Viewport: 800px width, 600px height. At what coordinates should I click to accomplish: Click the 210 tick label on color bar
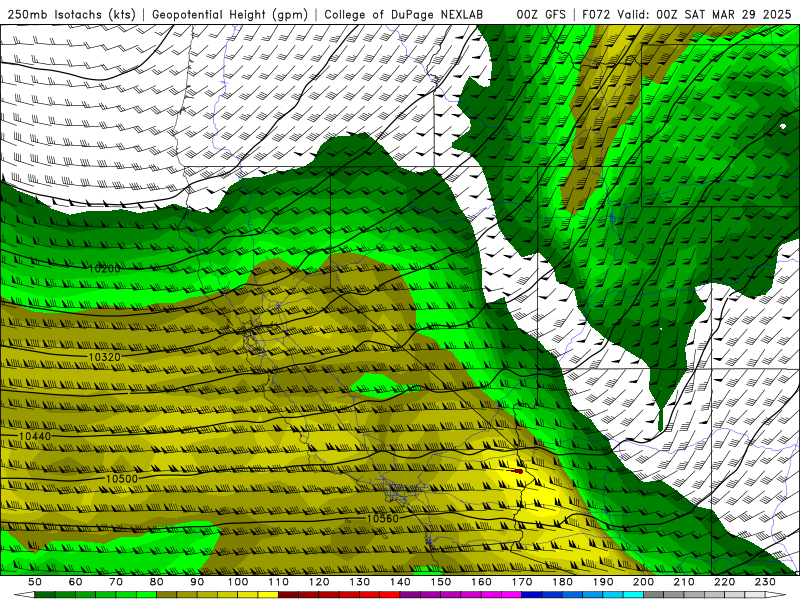684,582
